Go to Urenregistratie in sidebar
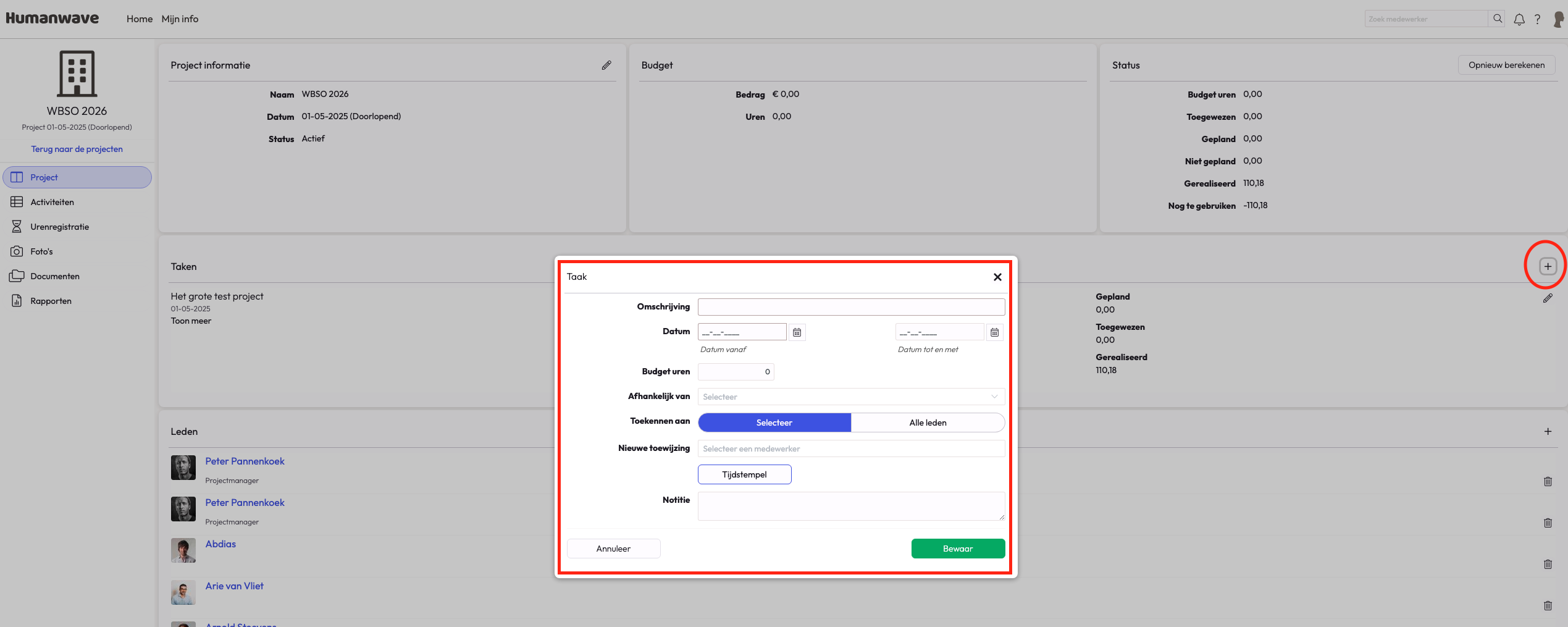This screenshot has width=1568, height=627. (x=59, y=227)
